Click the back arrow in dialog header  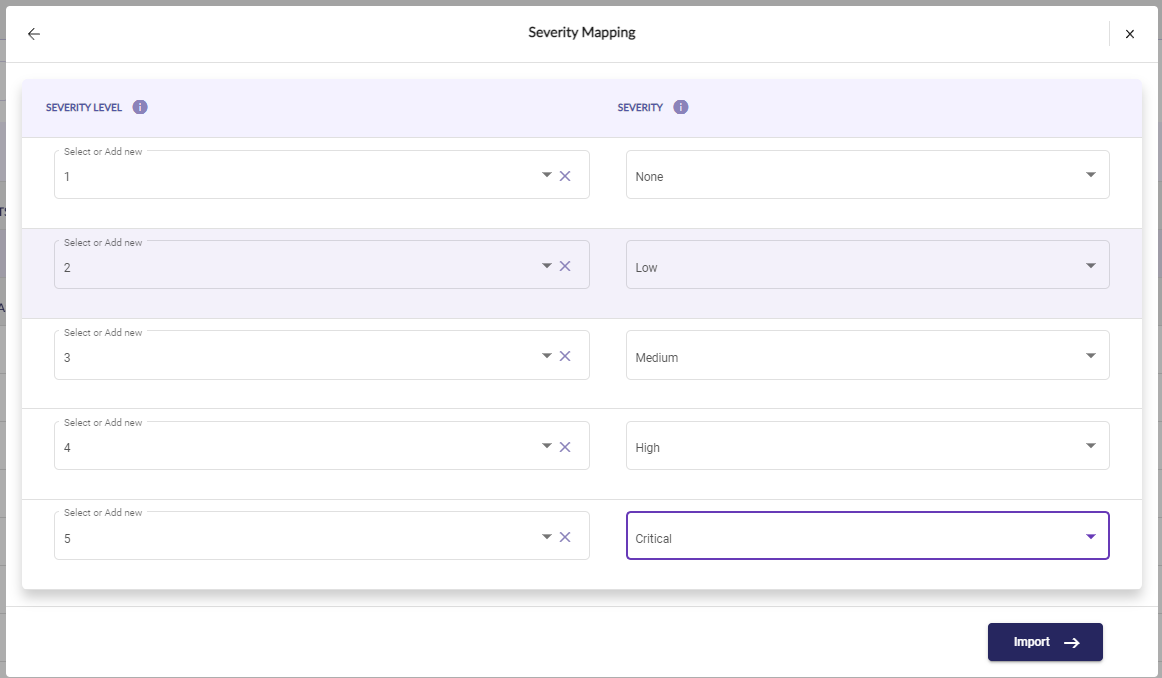34,34
